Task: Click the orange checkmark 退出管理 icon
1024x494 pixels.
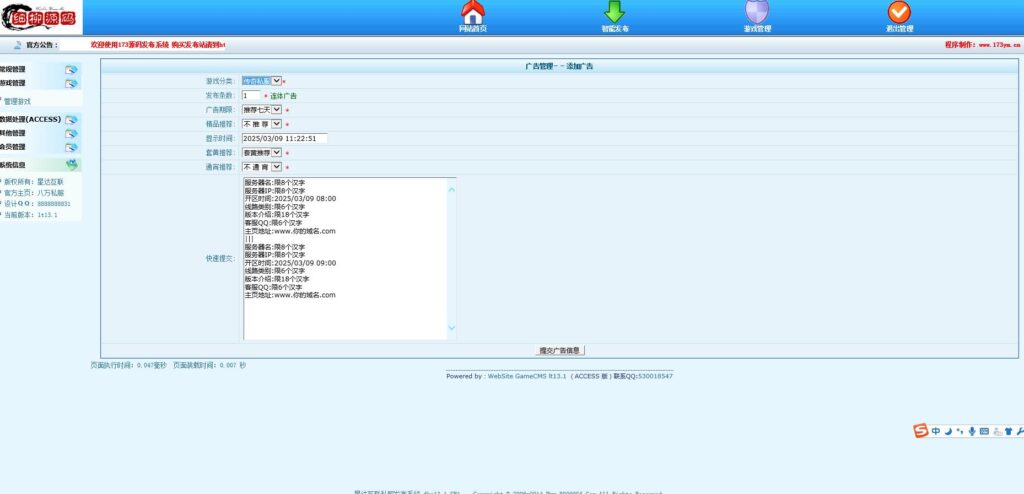Action: (899, 13)
